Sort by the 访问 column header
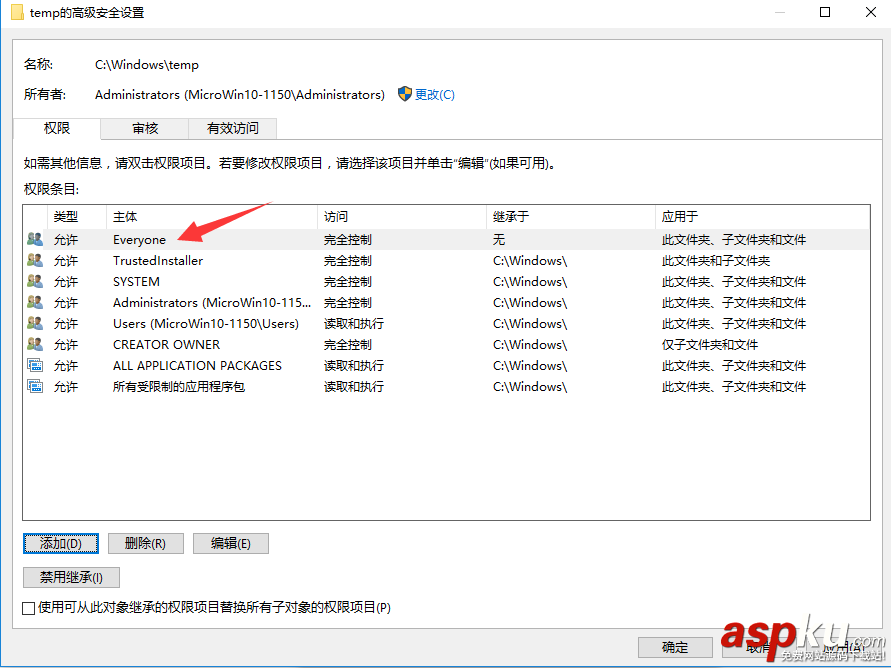 [402, 216]
